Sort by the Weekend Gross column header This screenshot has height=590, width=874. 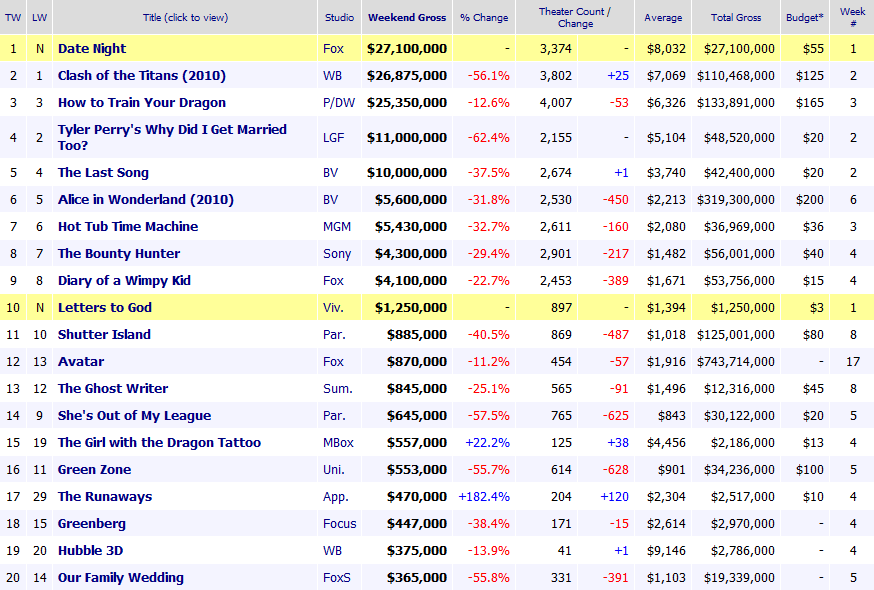coord(407,17)
